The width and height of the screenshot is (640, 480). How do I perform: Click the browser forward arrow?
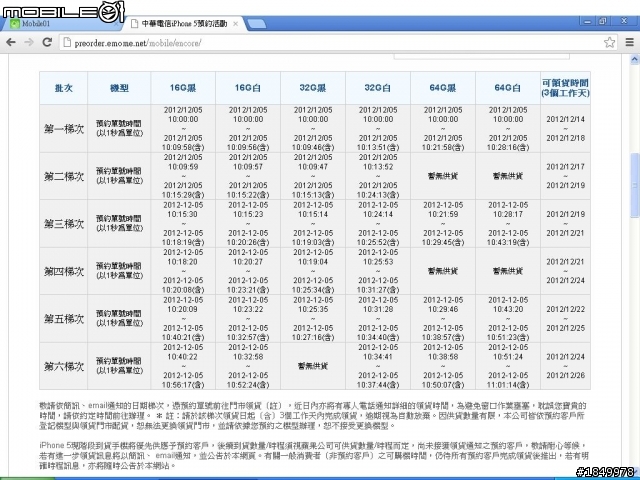[x=29, y=42]
